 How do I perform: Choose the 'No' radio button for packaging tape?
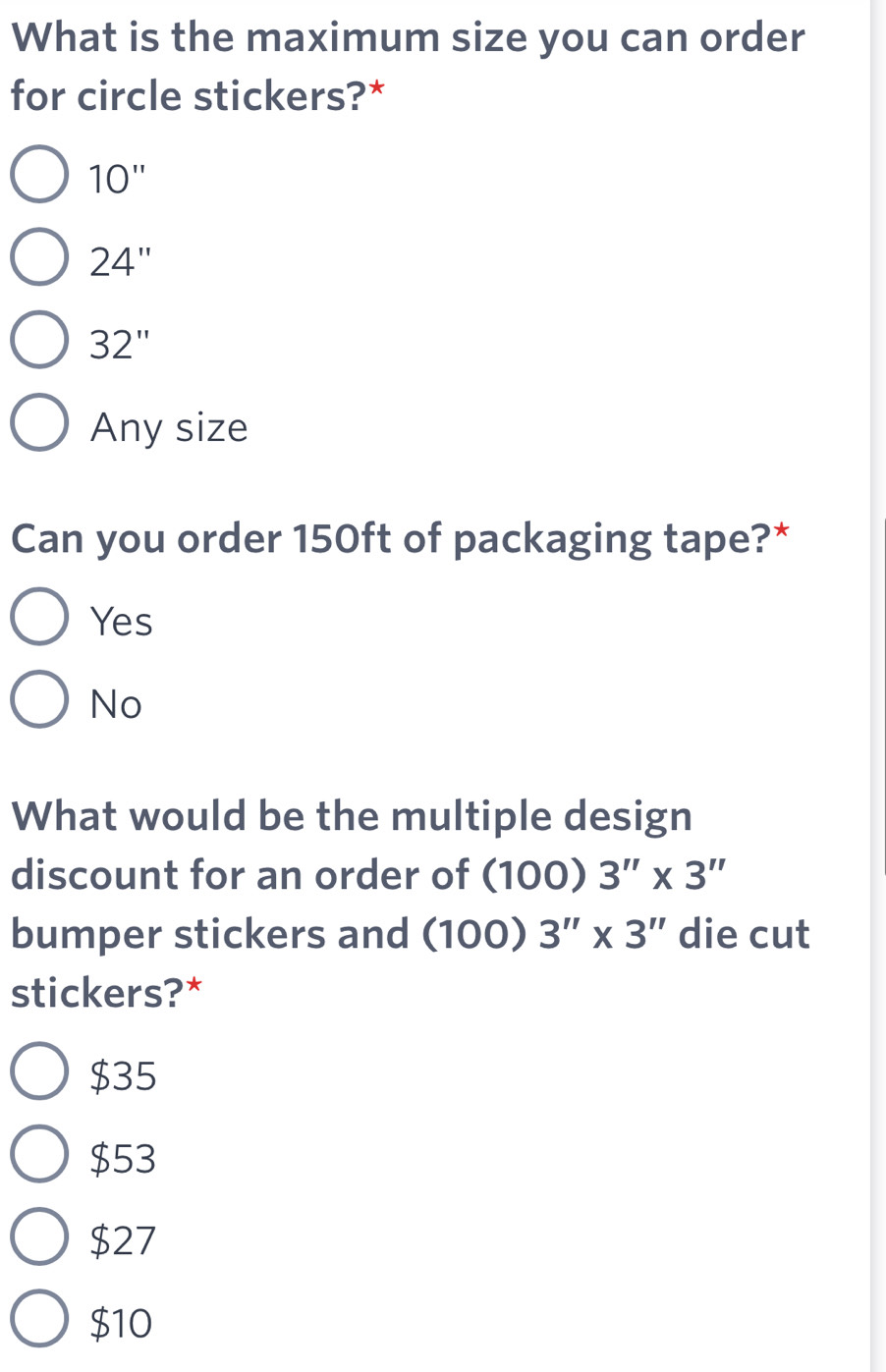[39, 700]
